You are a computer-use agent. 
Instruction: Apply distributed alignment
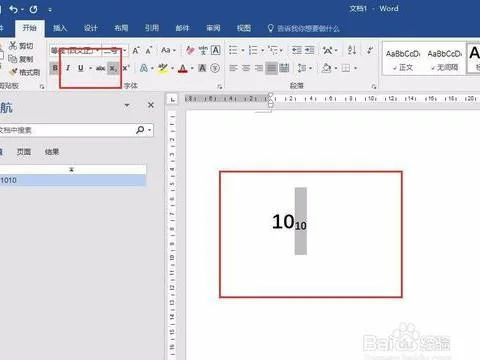coord(284,68)
